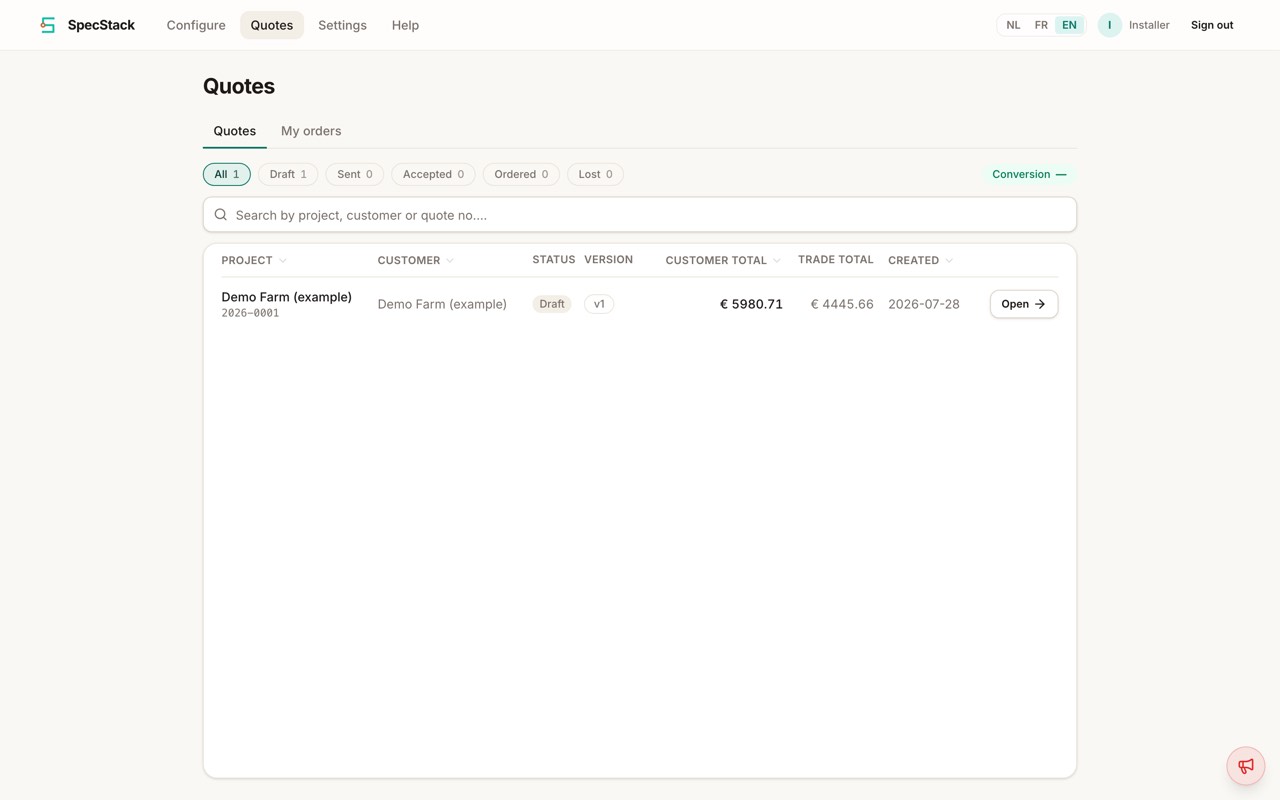Click project name Demo Farm (example)
Viewport: 1280px width, 800px height.
tap(287, 297)
